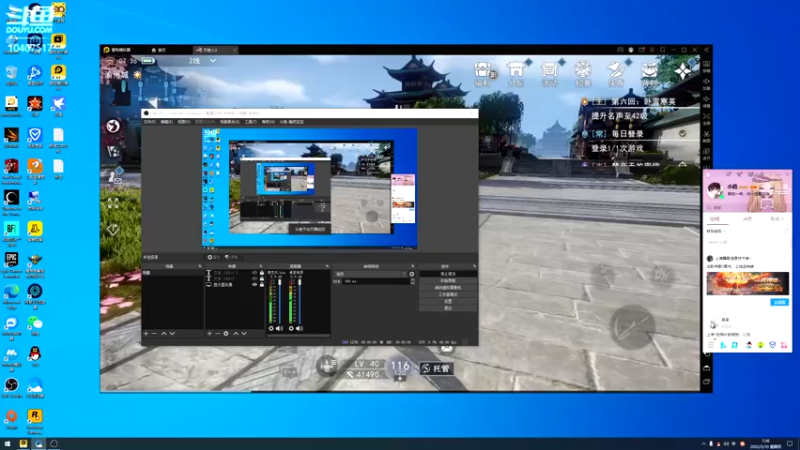Toggle lock on first text source
The width and height of the screenshot is (800, 450).
pyautogui.click(x=262, y=273)
